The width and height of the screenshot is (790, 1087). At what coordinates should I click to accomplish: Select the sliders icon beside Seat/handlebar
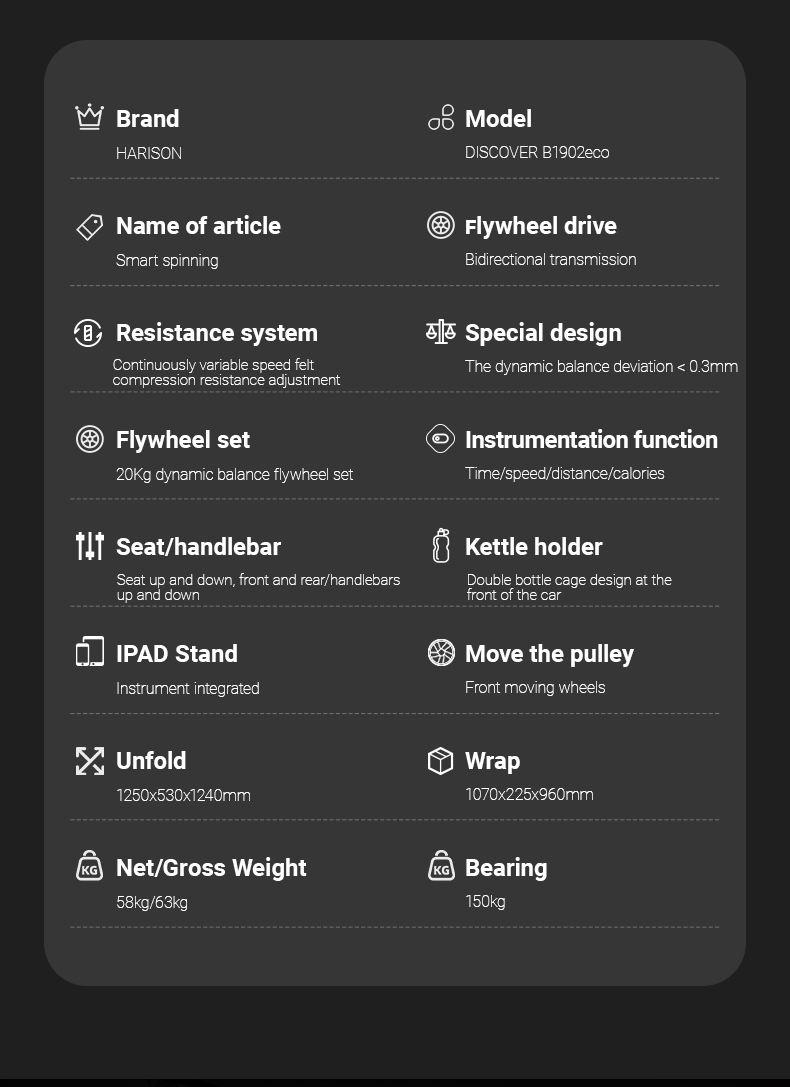click(x=90, y=546)
